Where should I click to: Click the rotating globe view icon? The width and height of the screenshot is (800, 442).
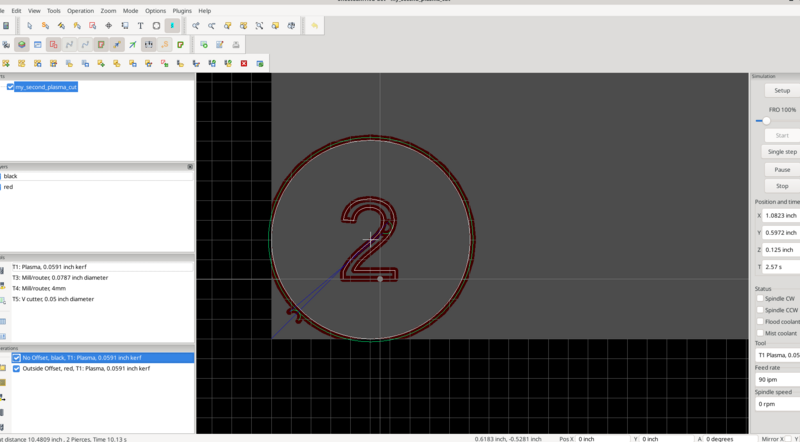click(x=291, y=26)
